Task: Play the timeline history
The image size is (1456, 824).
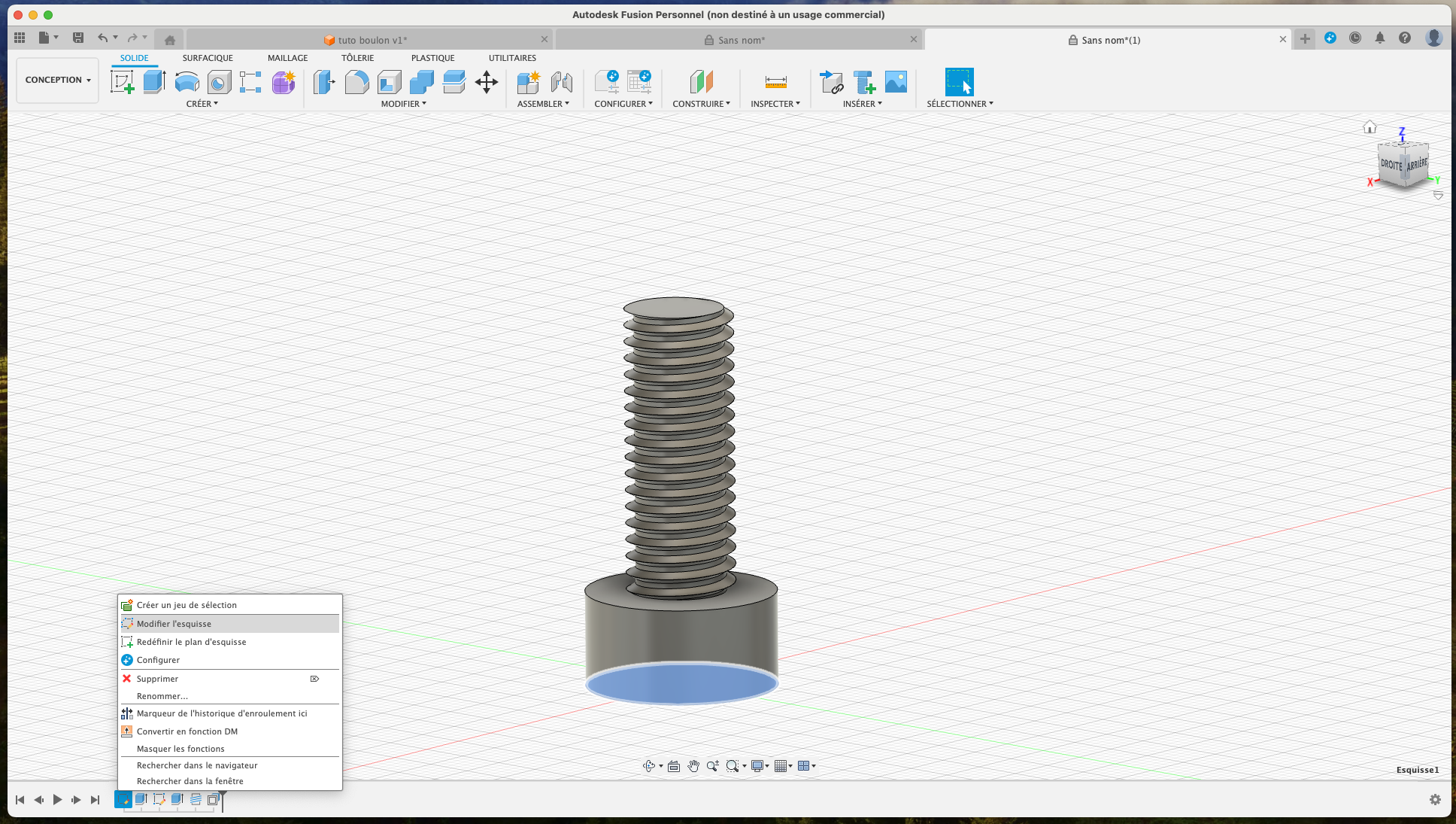Action: (x=57, y=800)
